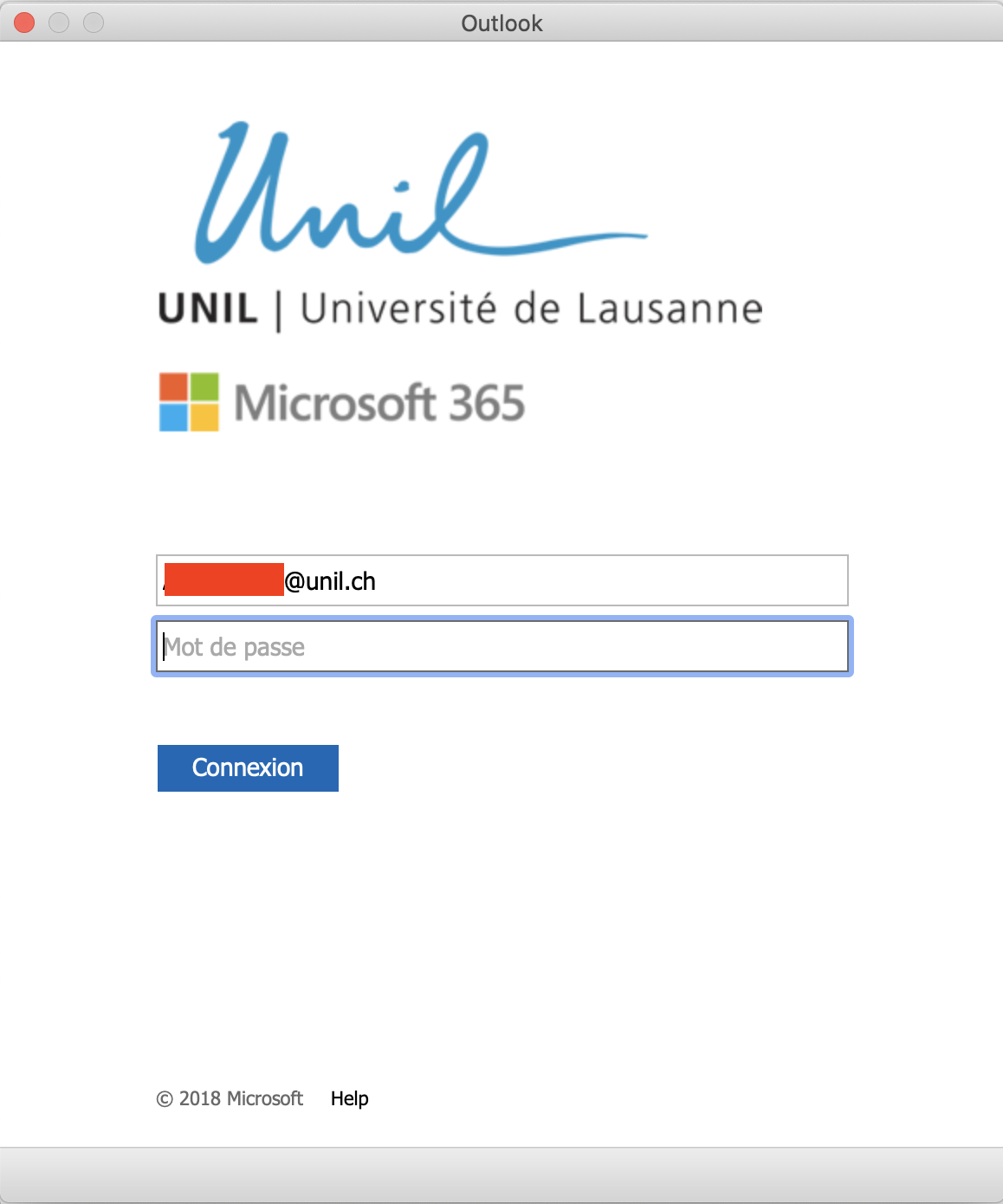Click the red redacted block in email field
Viewport: 1003px width, 1204px height.
click(x=224, y=579)
